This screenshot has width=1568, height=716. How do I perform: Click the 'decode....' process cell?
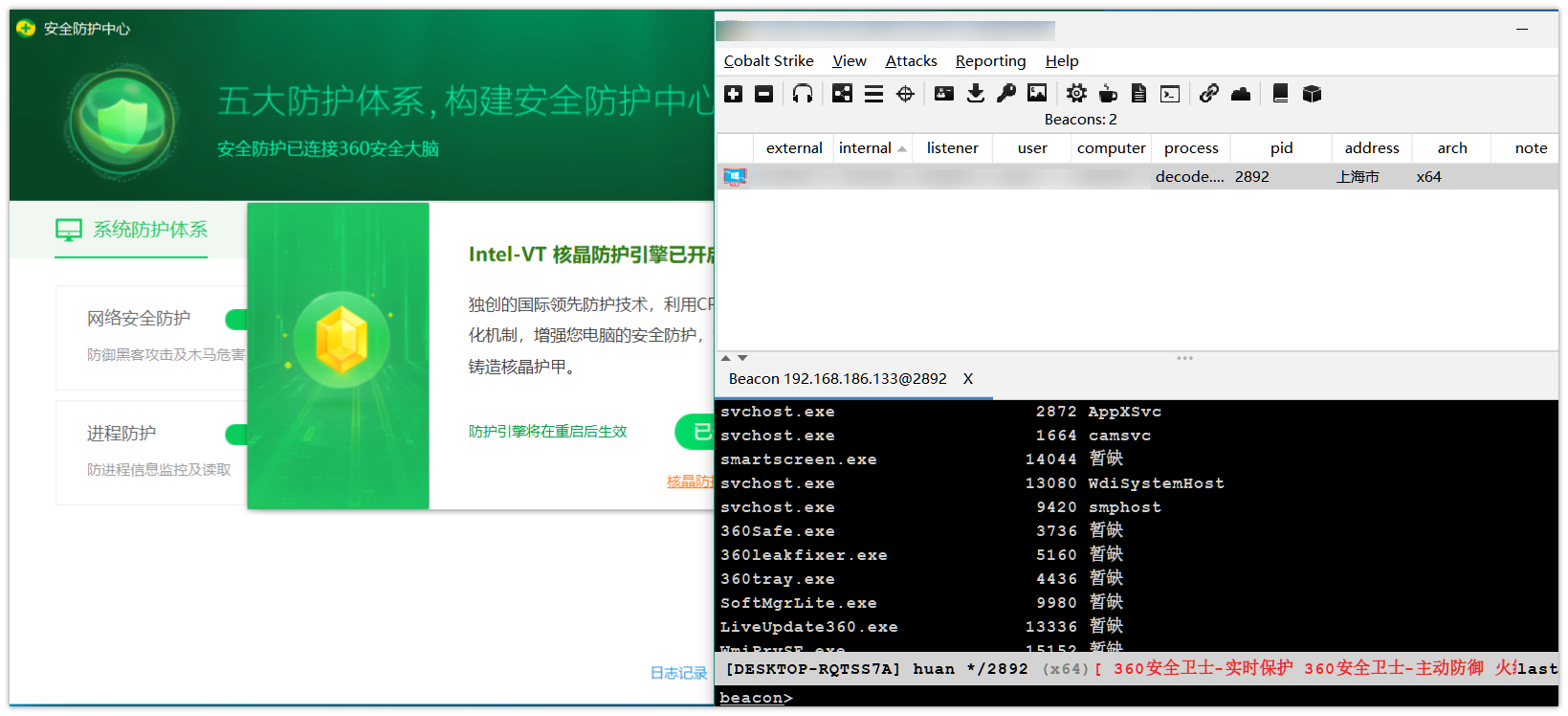click(x=1189, y=177)
